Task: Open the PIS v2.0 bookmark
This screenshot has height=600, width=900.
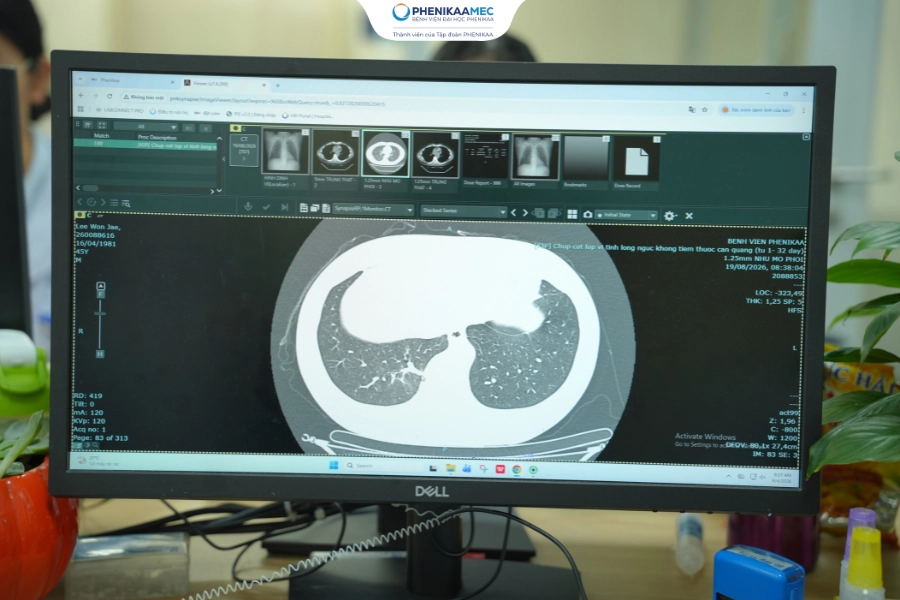Action: tap(251, 115)
